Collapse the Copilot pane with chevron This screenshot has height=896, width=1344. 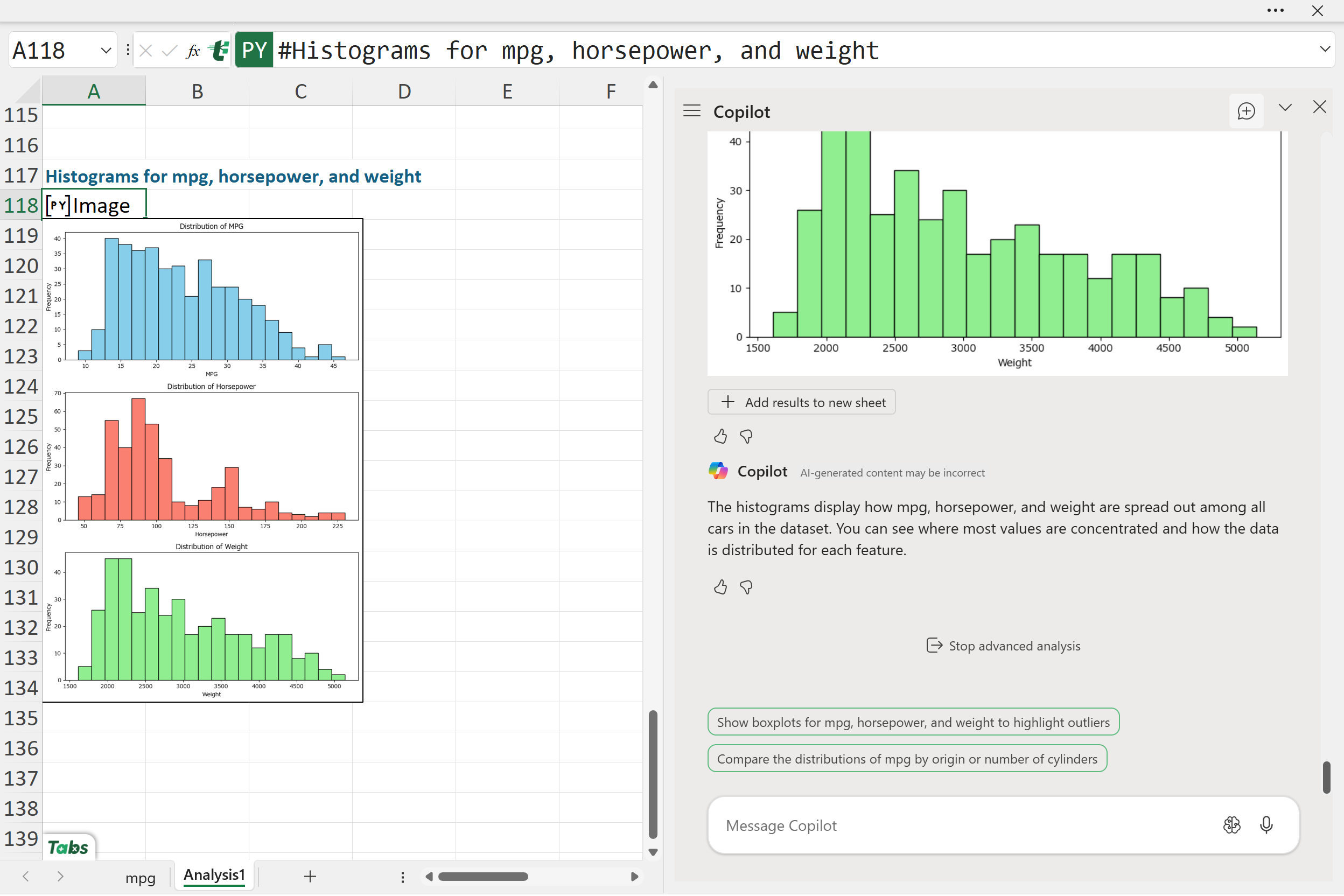pyautogui.click(x=1285, y=108)
